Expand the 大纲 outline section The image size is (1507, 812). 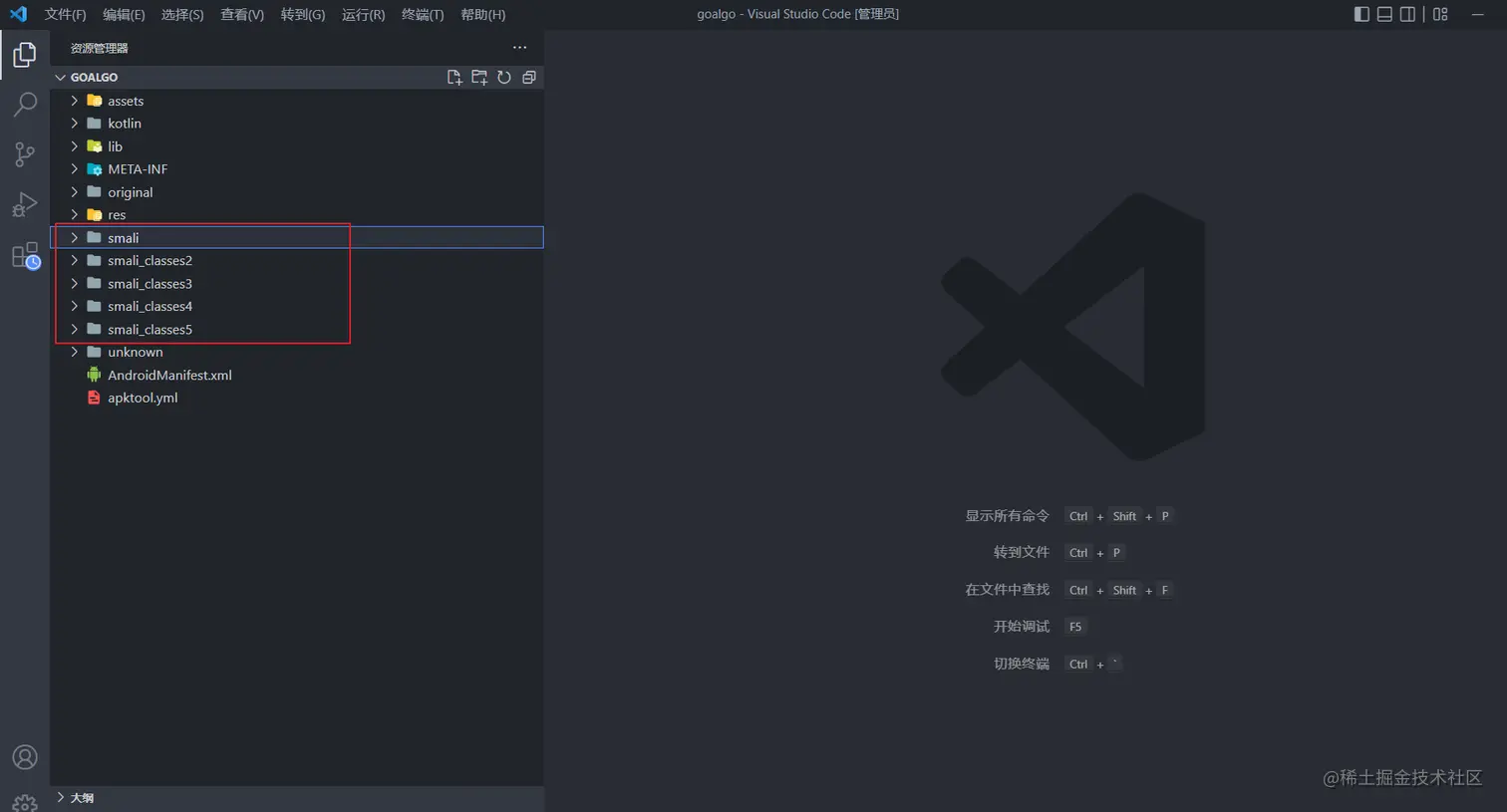point(61,797)
